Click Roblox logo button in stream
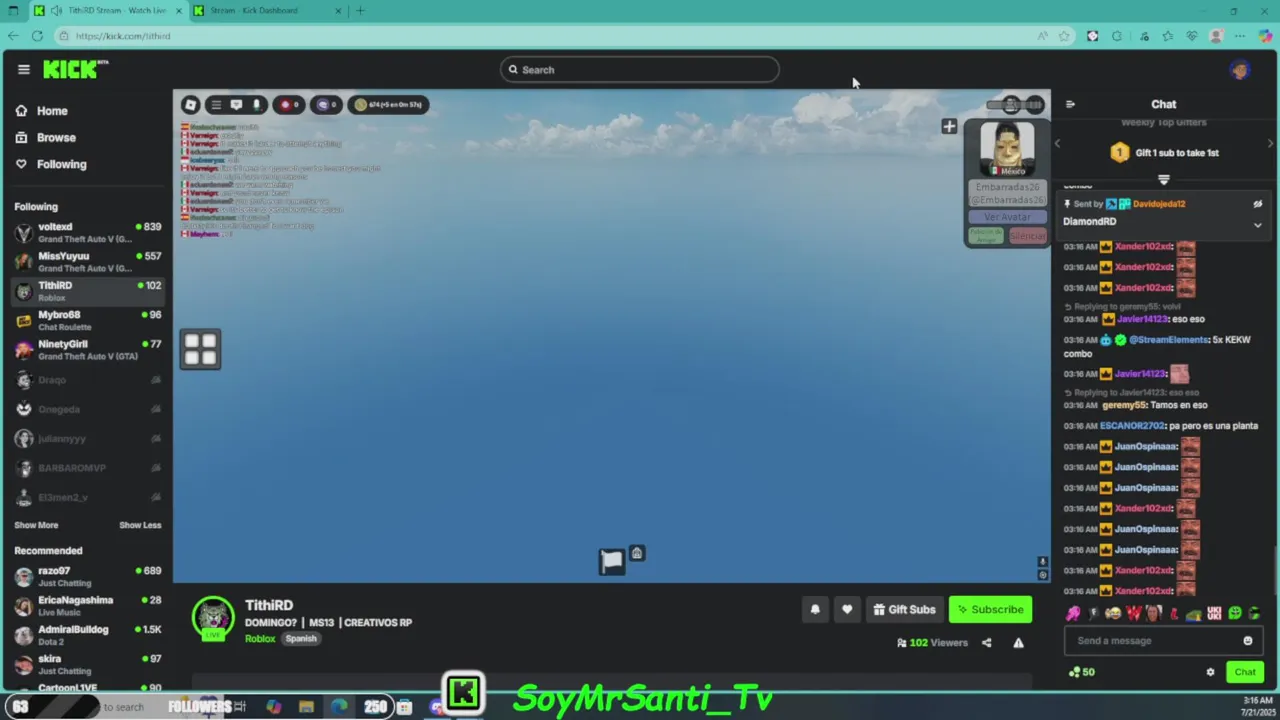The width and height of the screenshot is (1280, 720). click(191, 105)
